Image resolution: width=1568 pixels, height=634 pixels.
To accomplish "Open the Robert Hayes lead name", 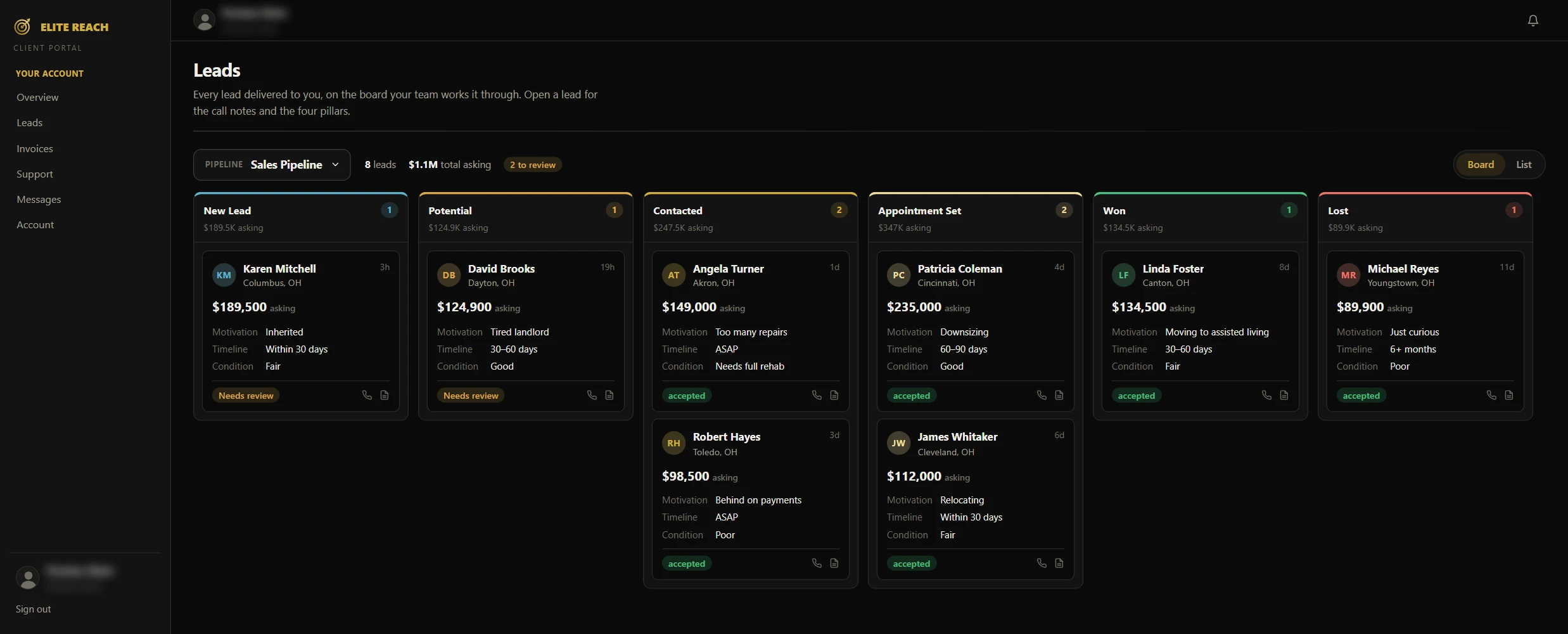I will (727, 437).
